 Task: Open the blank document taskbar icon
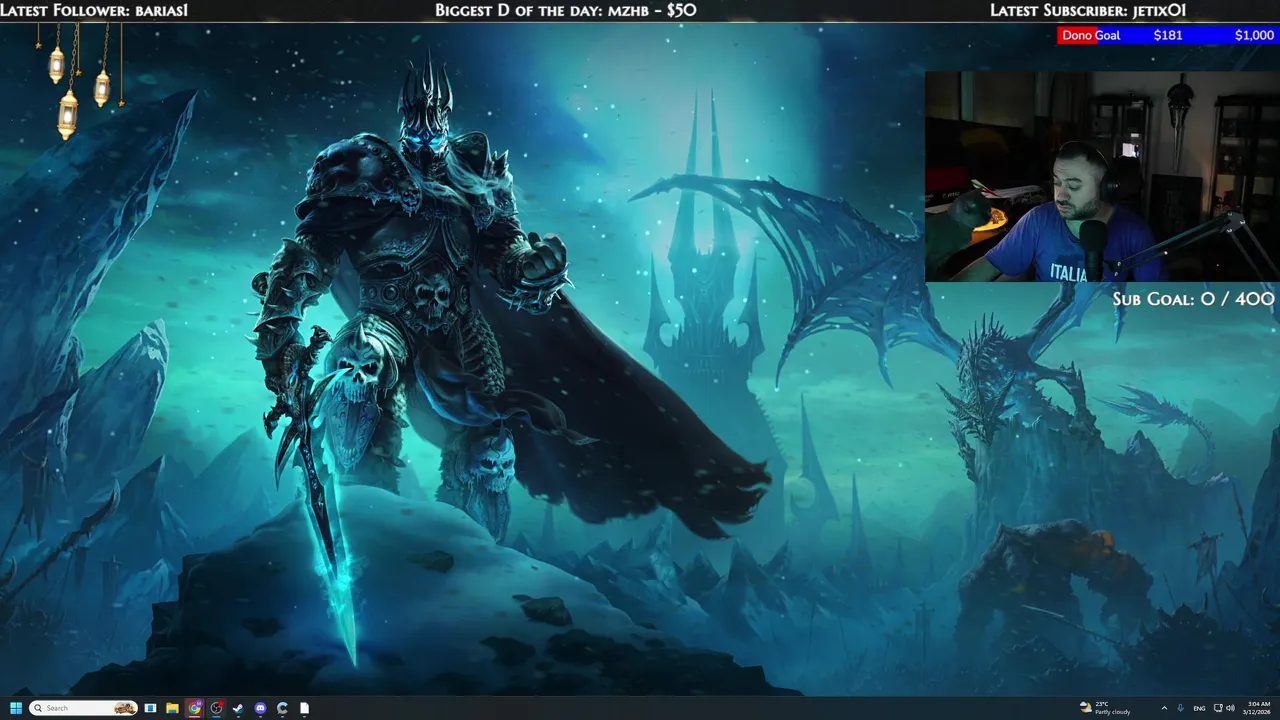point(304,708)
